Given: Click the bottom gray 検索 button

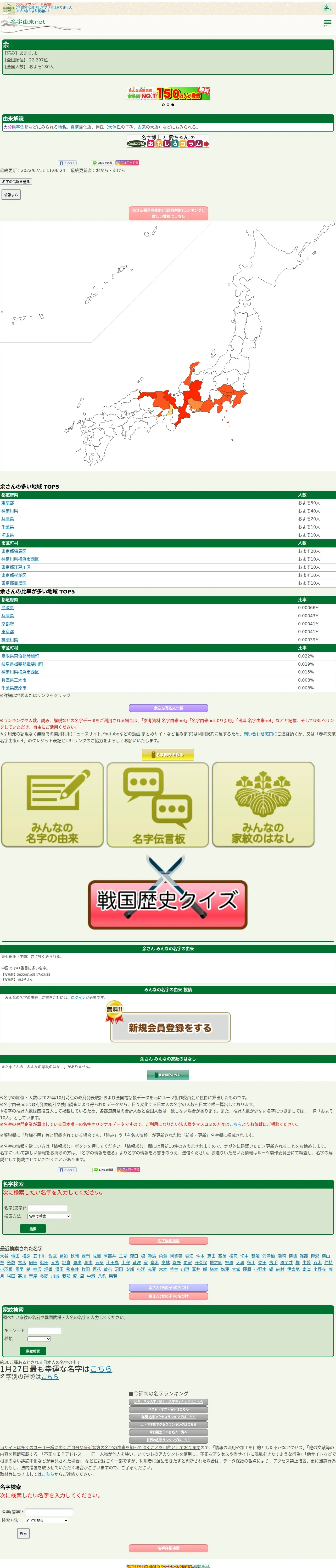Looking at the screenshot, I should 23,1533.
